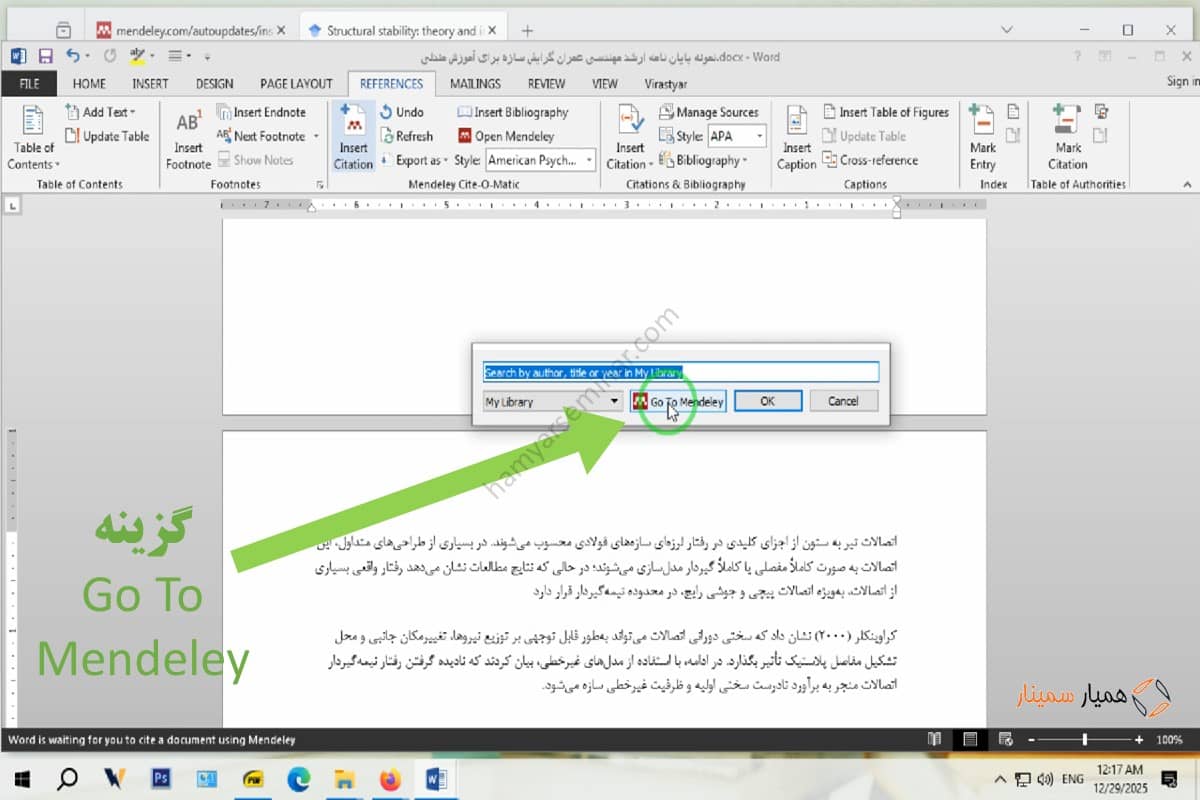Click Word Insert Citation in Citations & Bibliography

[630, 137]
